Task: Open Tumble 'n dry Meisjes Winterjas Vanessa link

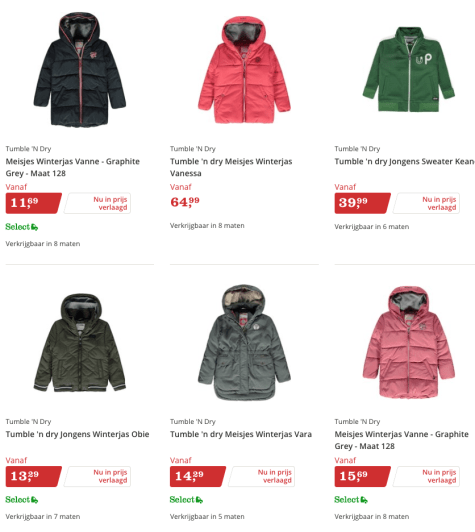Action: pyautogui.click(x=231, y=167)
